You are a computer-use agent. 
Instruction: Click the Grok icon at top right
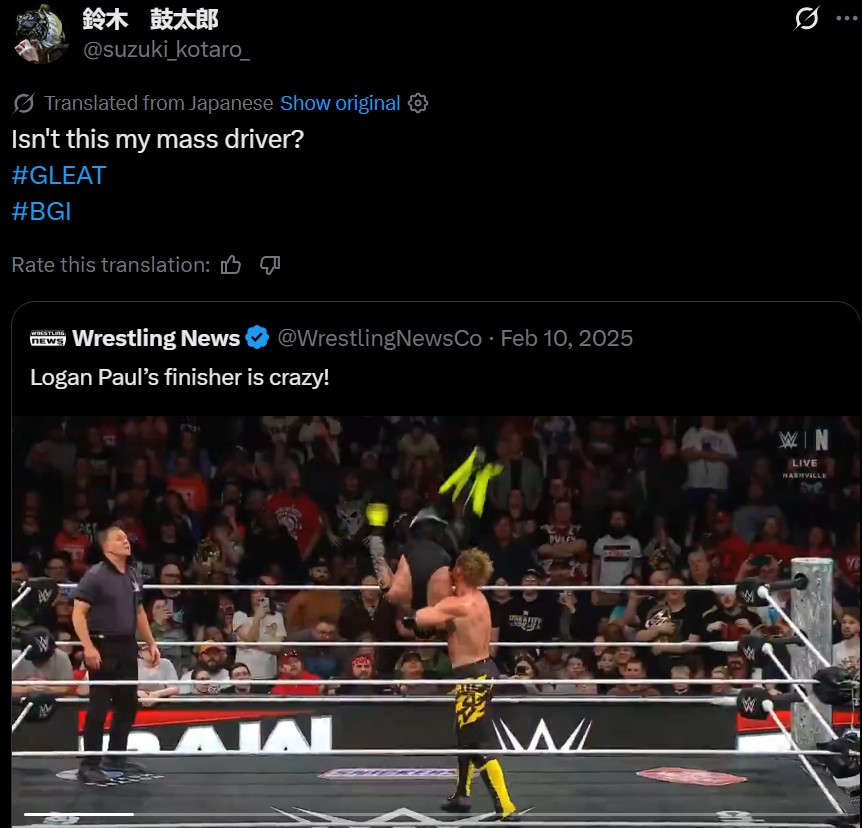806,18
